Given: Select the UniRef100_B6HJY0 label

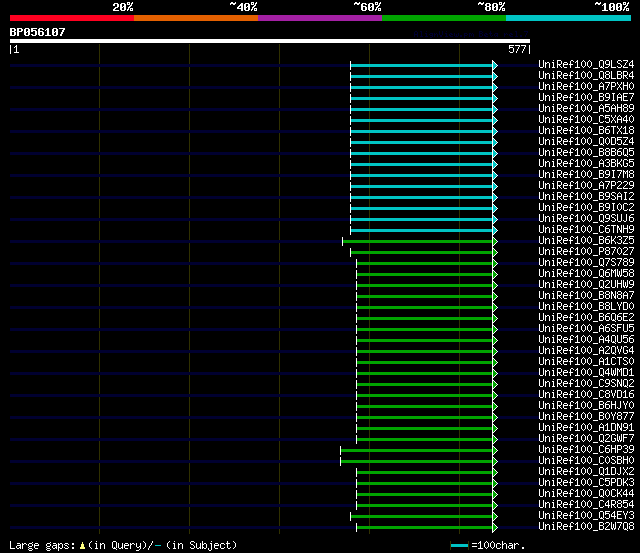Looking at the screenshot, I should (x=586, y=406).
